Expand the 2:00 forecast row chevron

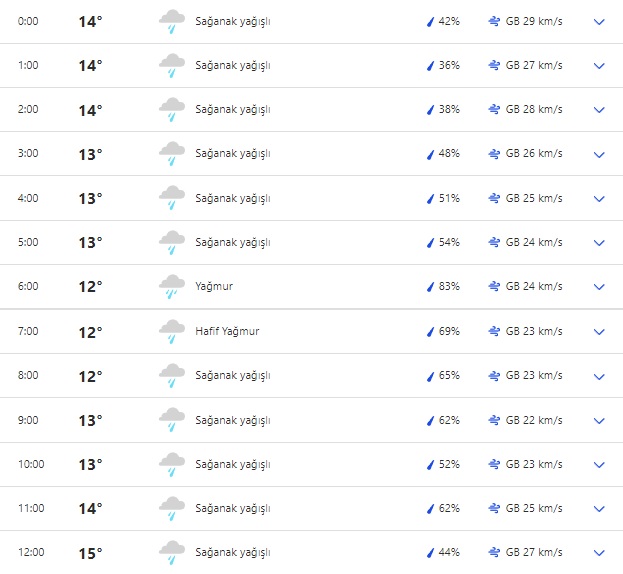tap(599, 110)
